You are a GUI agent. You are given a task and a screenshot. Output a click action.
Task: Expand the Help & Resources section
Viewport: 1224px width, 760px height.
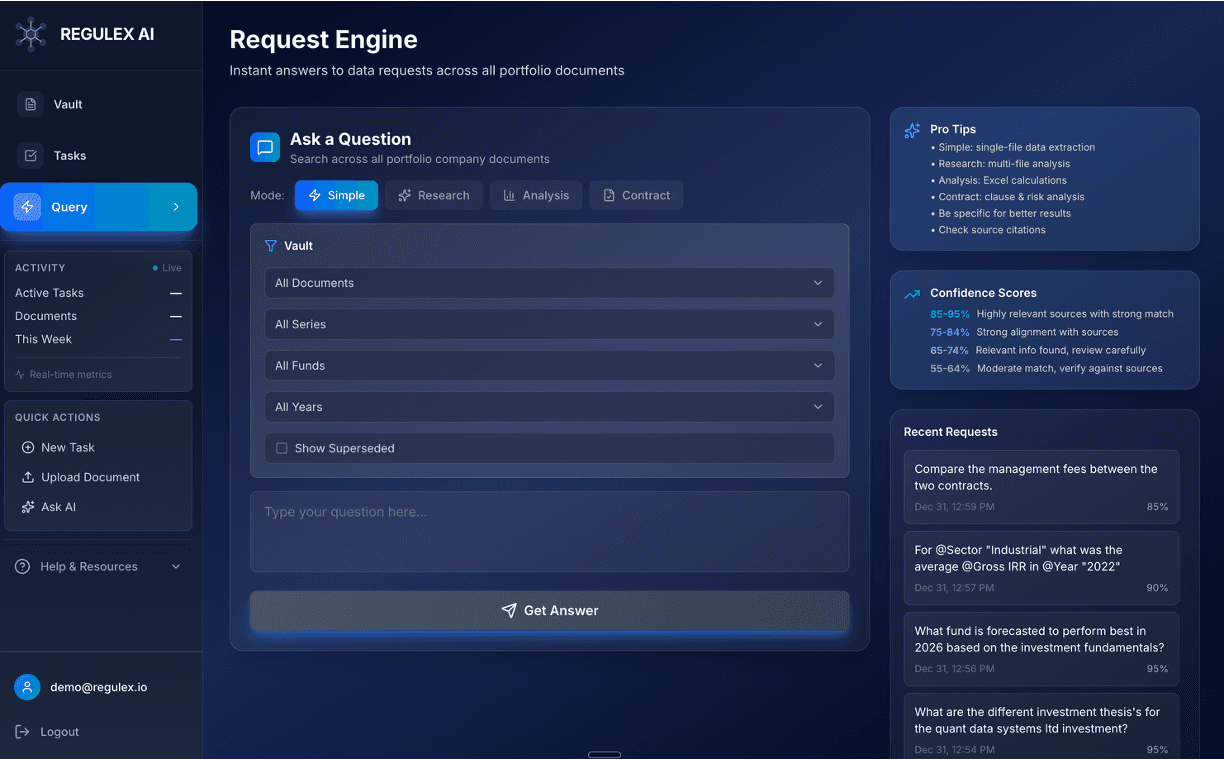[97, 566]
